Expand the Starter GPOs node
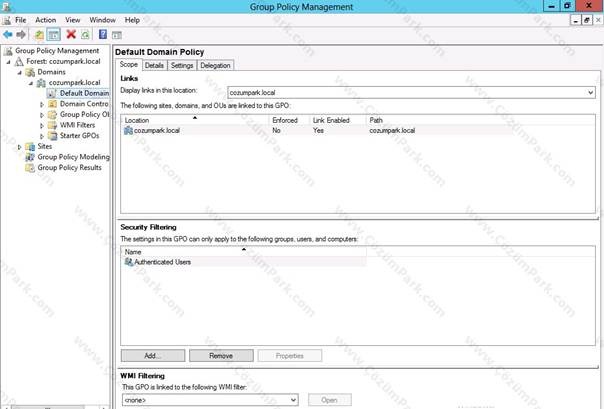The image size is (604, 409). [42, 136]
